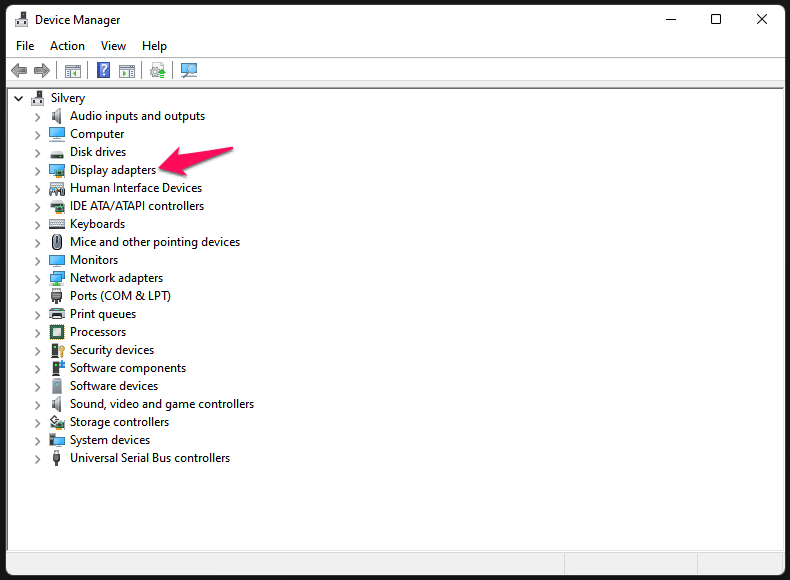Expand the Processors chevron
The image size is (790, 580).
37,333
